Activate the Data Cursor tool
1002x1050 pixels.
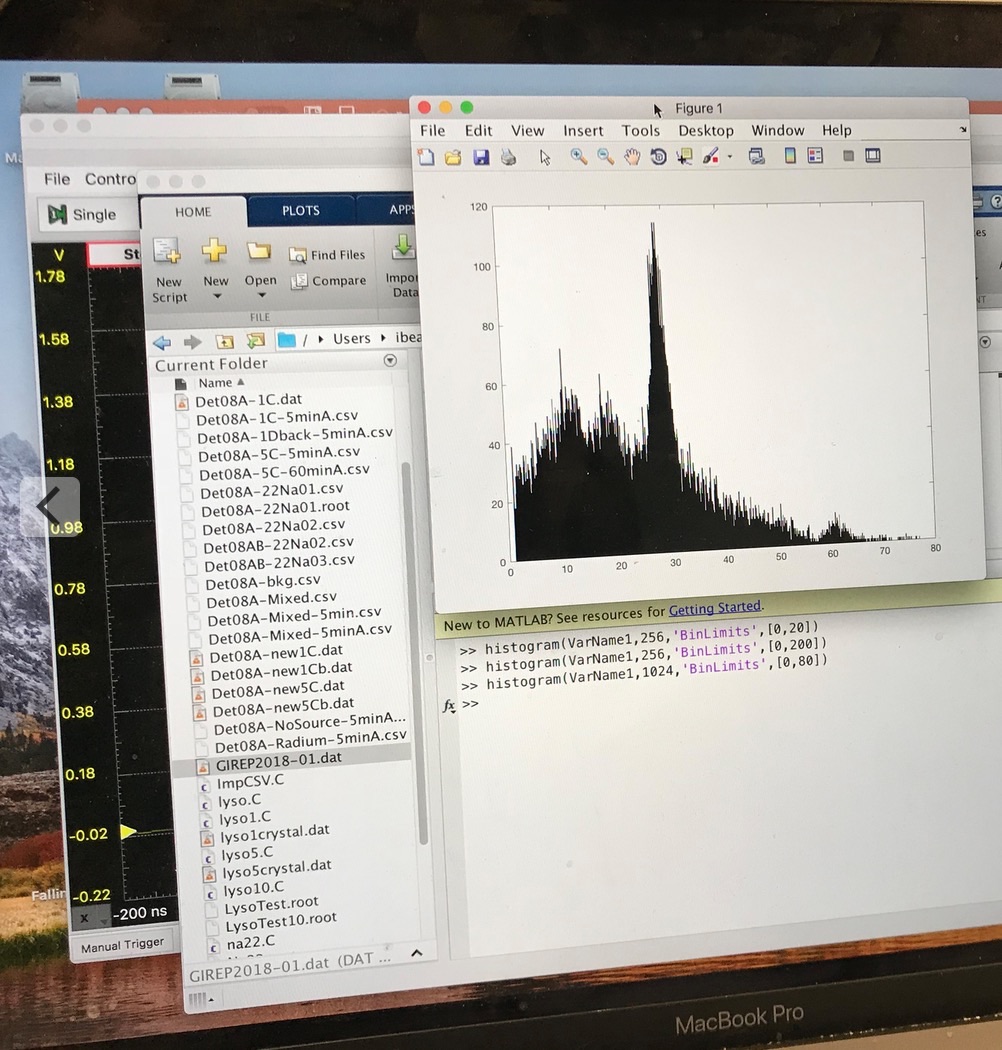coord(685,157)
